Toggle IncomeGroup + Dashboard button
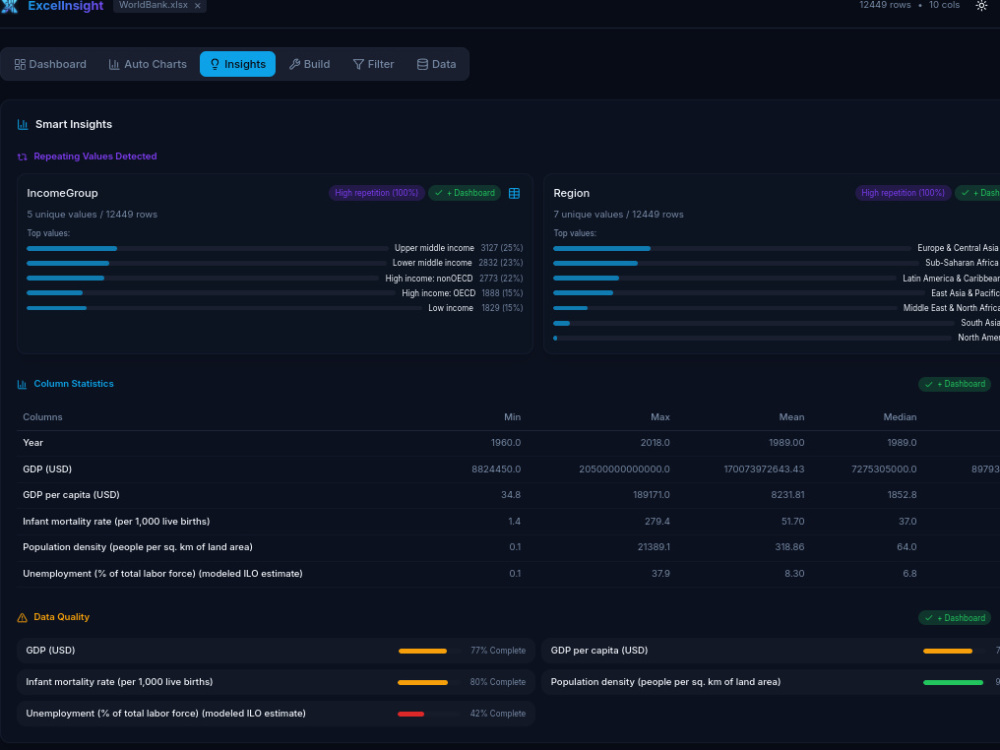 464,193
